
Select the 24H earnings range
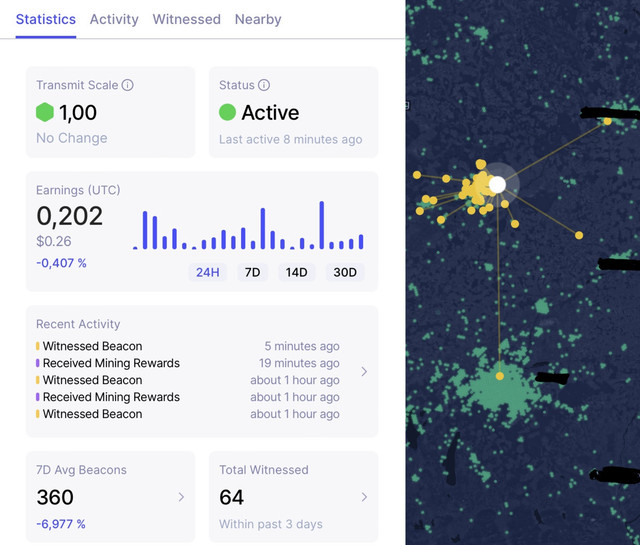(207, 272)
